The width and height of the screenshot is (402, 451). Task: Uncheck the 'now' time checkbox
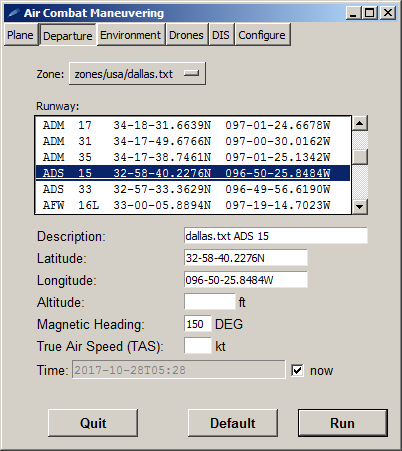[297, 370]
